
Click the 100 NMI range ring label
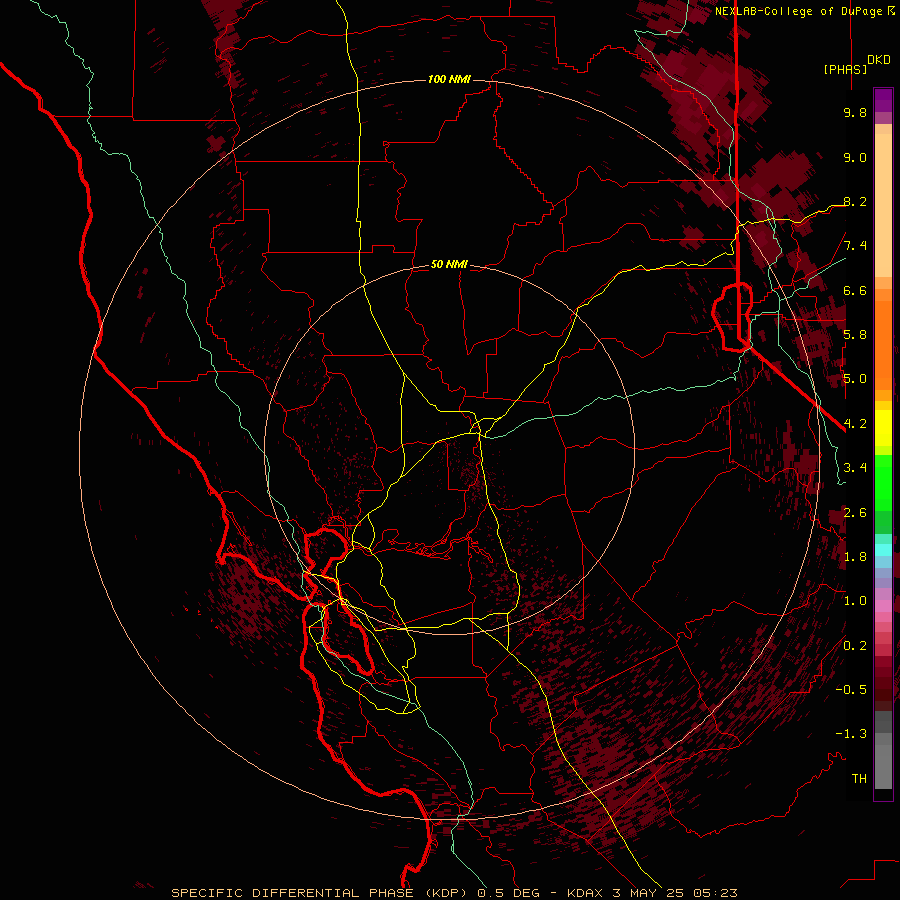(x=449, y=79)
